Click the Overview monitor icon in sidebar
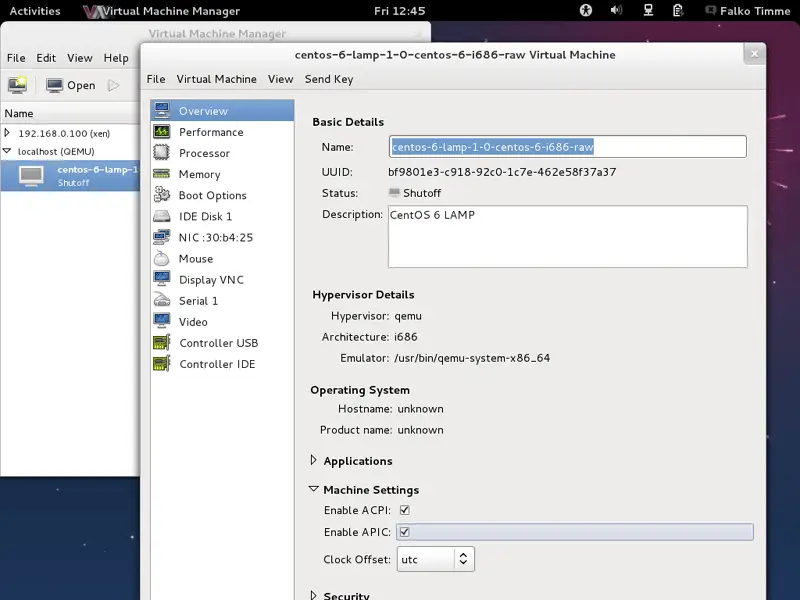 point(162,110)
